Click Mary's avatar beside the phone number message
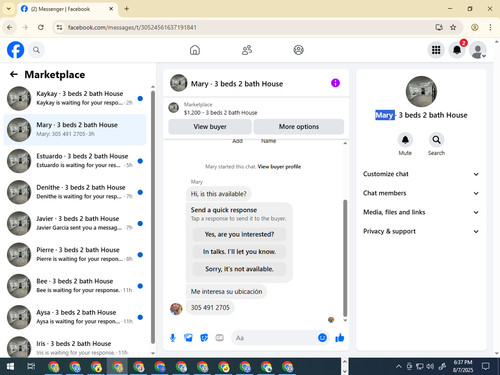Image resolution: width=500 pixels, height=375 pixels. (176, 309)
